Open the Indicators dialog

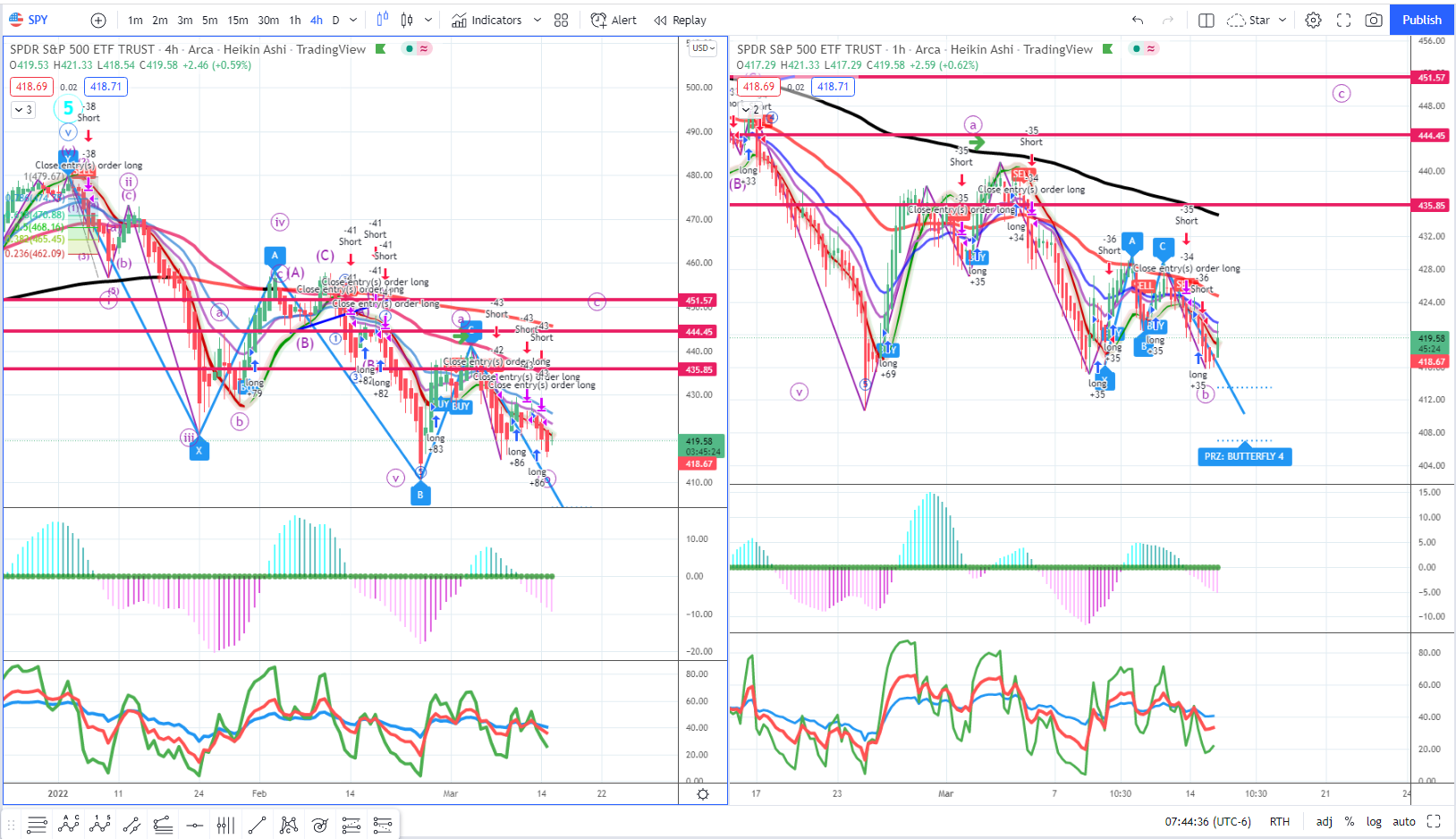487,20
